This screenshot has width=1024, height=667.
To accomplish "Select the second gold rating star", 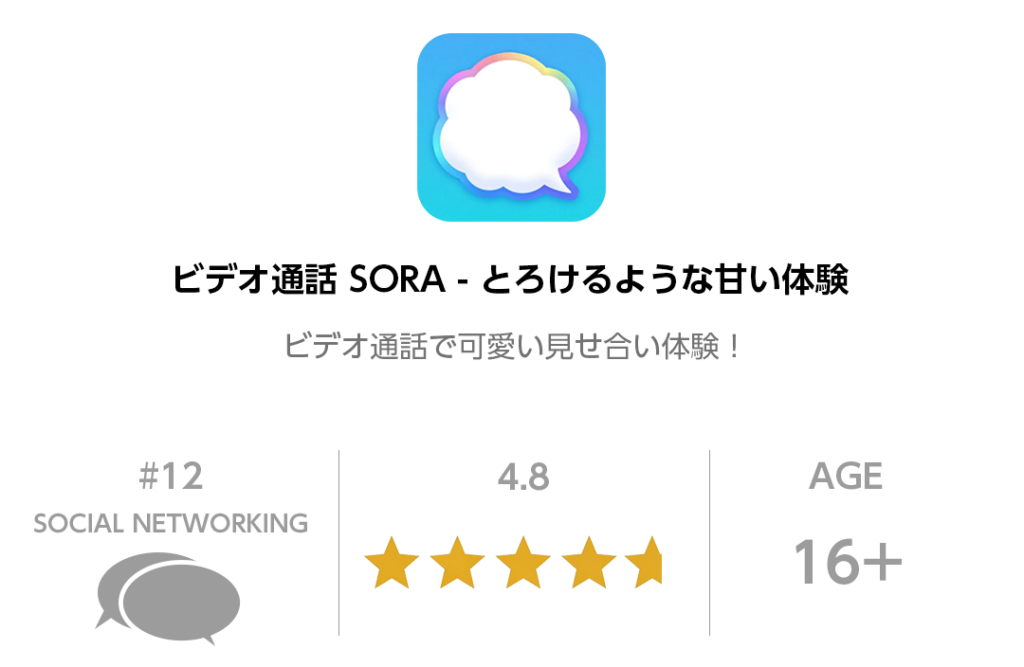I will pyautogui.click(x=457, y=562).
